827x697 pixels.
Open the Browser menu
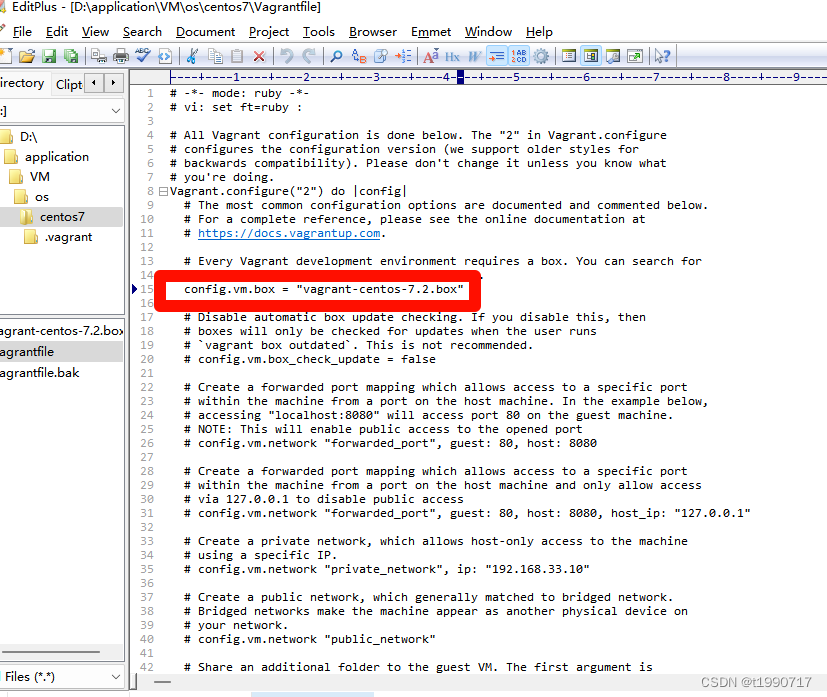373,32
